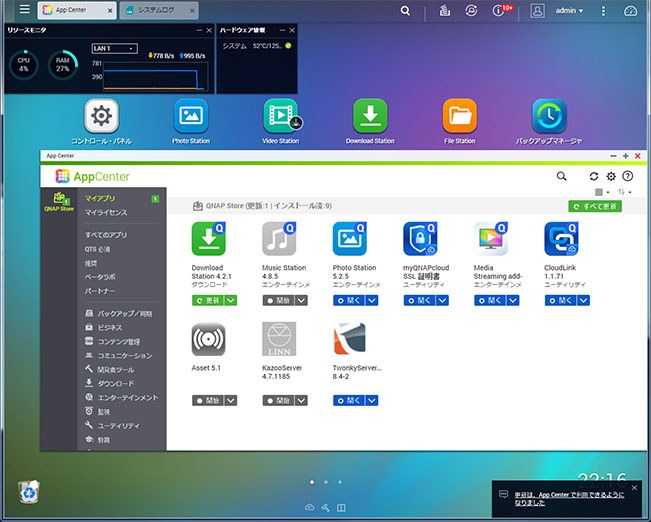Open File Station desktop icon
This screenshot has height=522, width=651.
tap(460, 115)
